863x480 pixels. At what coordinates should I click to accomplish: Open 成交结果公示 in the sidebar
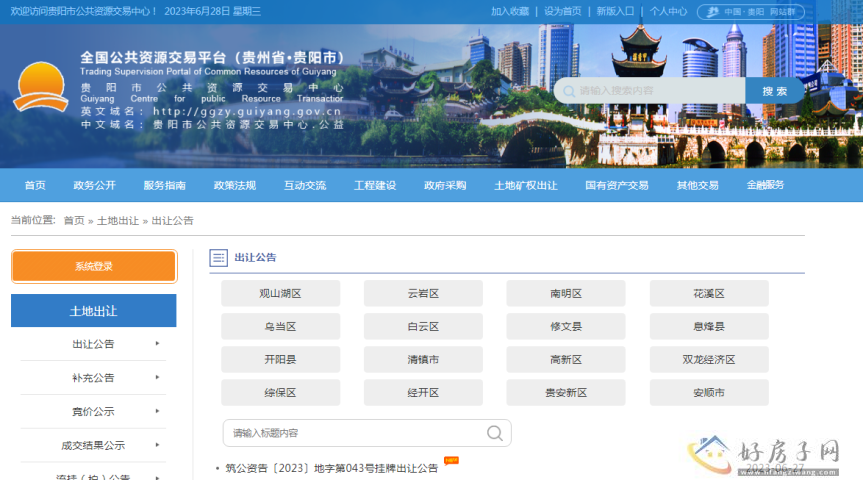[x=93, y=445]
